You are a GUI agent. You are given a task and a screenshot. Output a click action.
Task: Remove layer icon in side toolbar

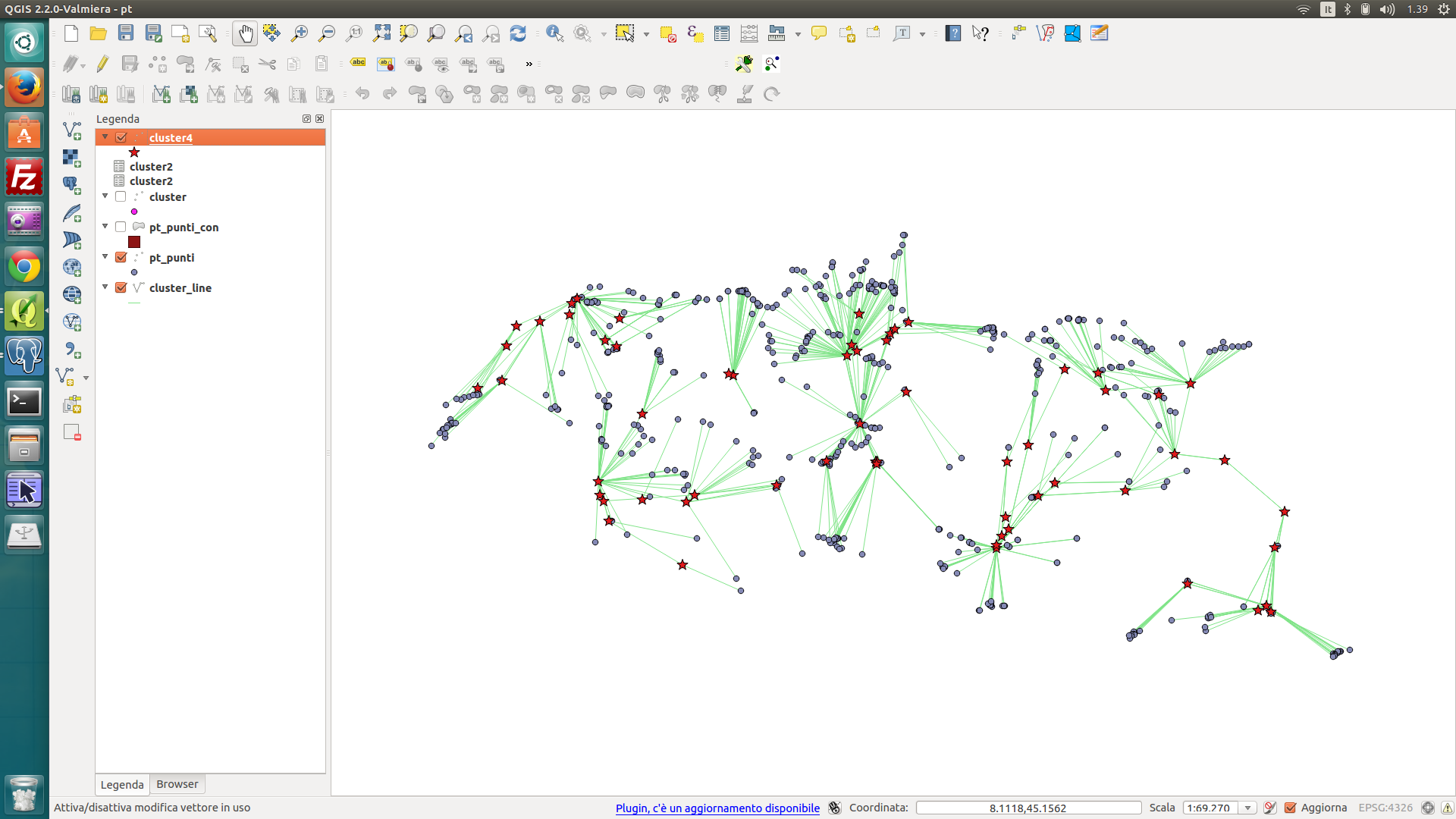(72, 432)
